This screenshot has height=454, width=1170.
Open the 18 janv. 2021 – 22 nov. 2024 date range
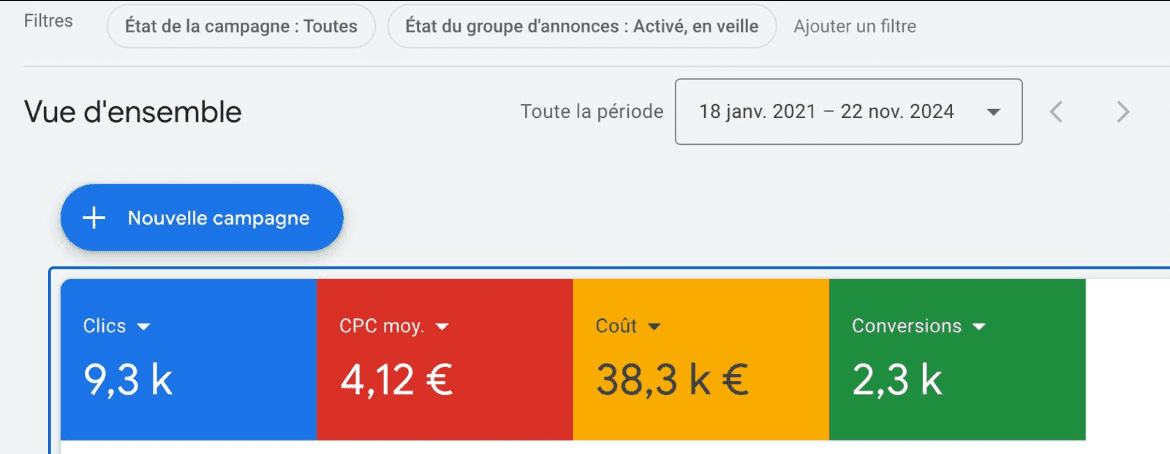(826, 111)
